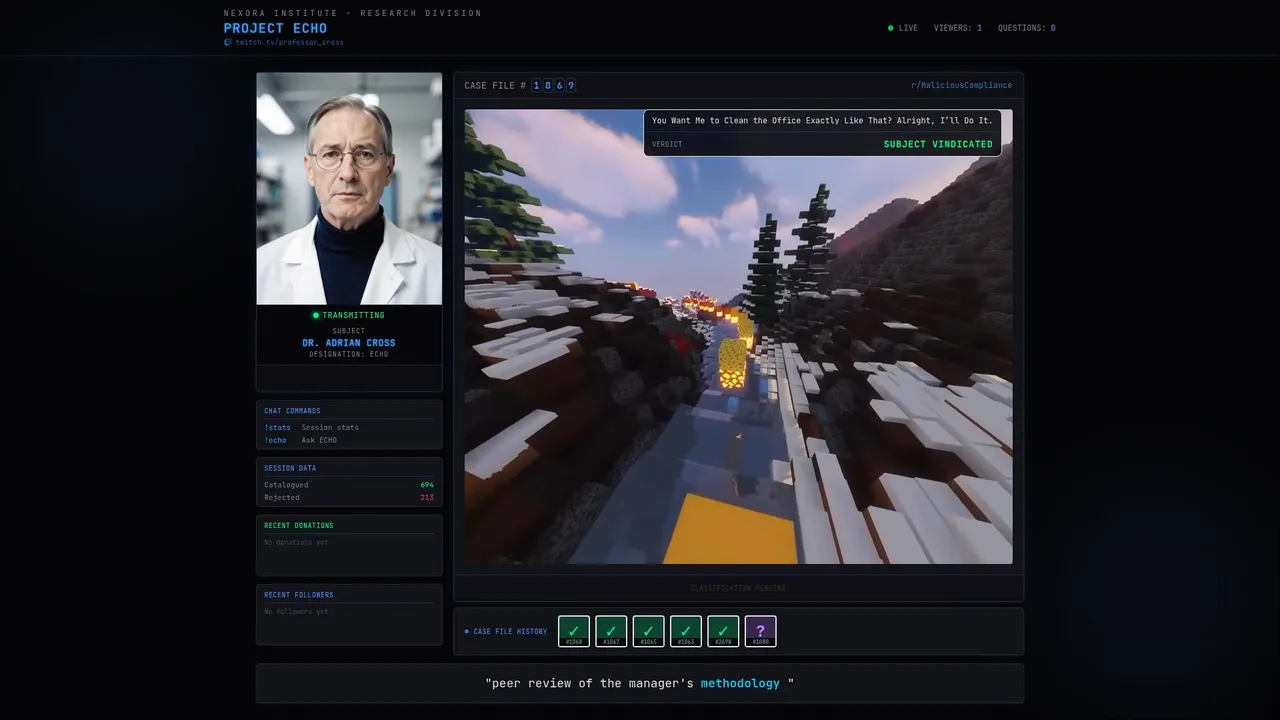The image size is (1280, 720).
Task: Click the NEXORA INSTITUTE - RESEARCH DIVISION heading
Action: click(x=353, y=13)
